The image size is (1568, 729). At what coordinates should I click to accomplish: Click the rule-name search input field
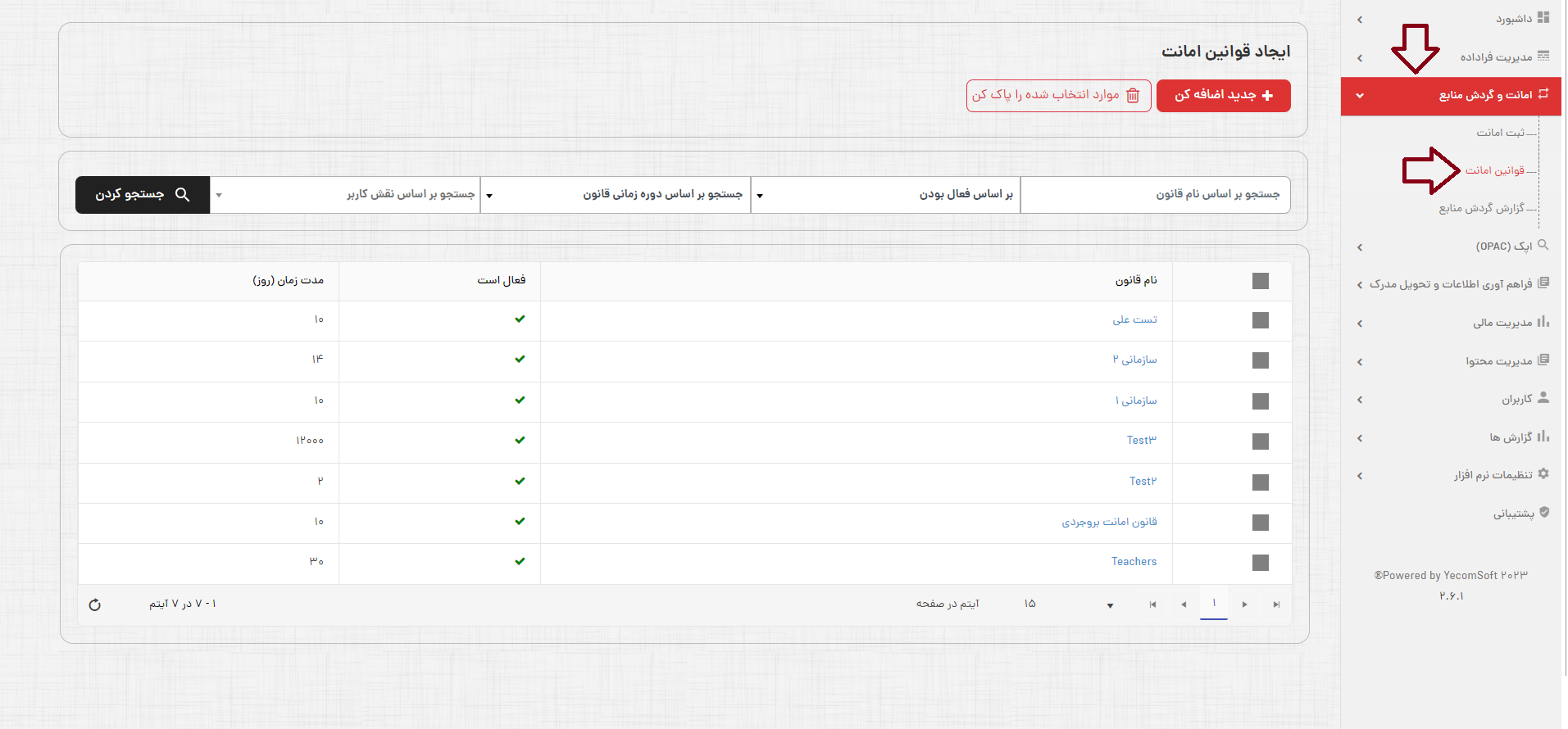(x=1156, y=195)
